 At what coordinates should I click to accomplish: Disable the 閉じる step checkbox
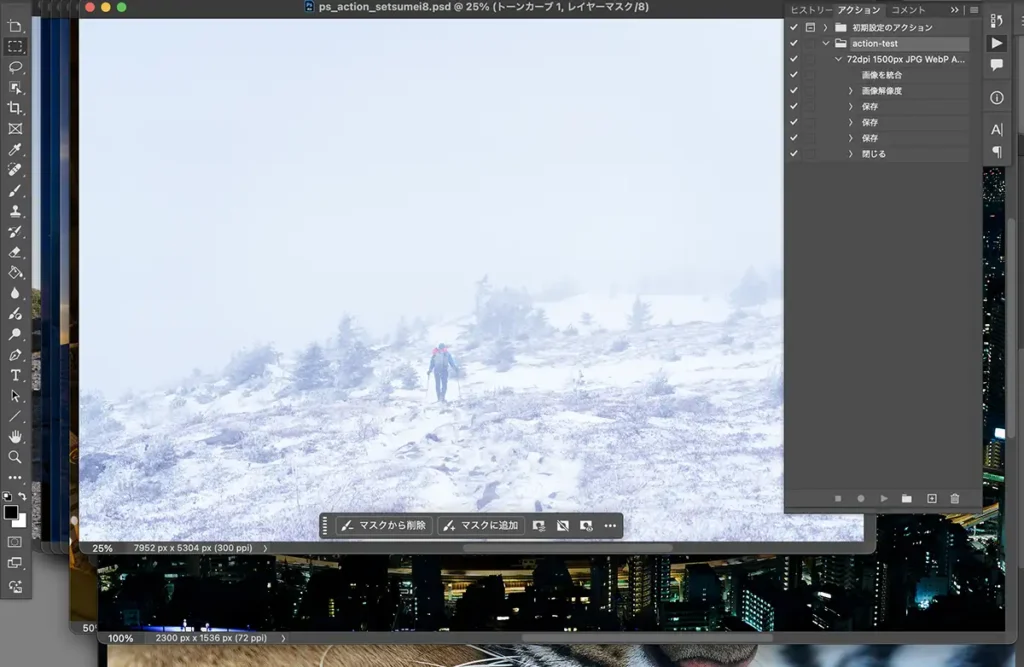[x=794, y=154]
